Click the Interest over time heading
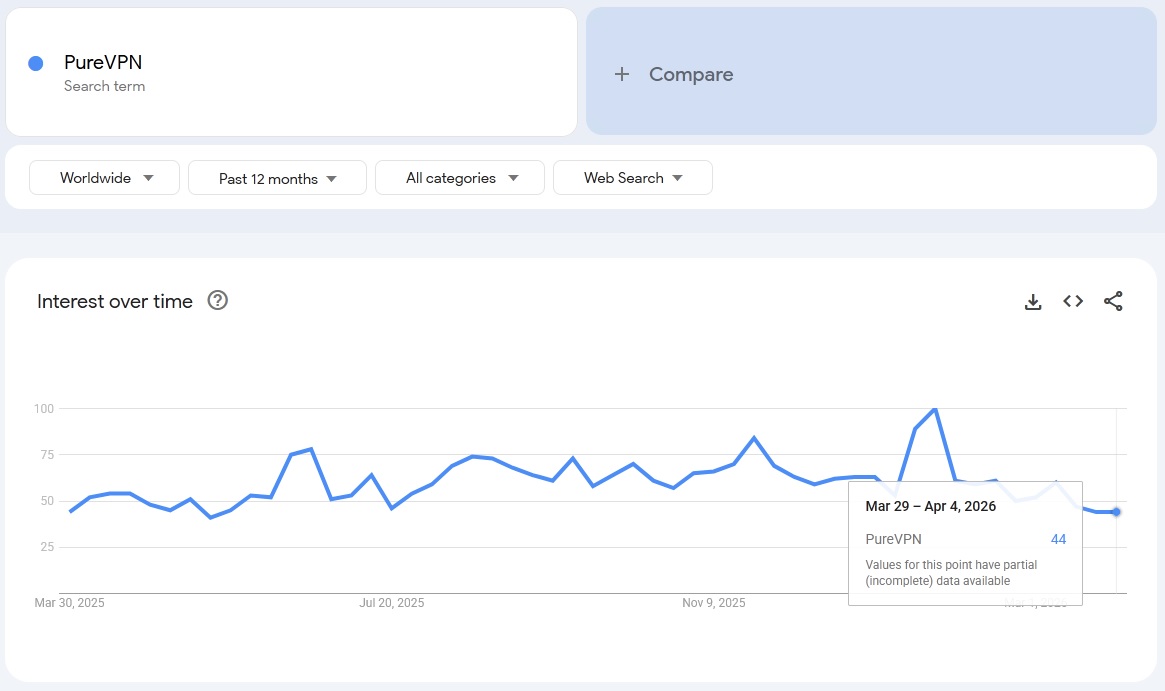 tap(115, 301)
